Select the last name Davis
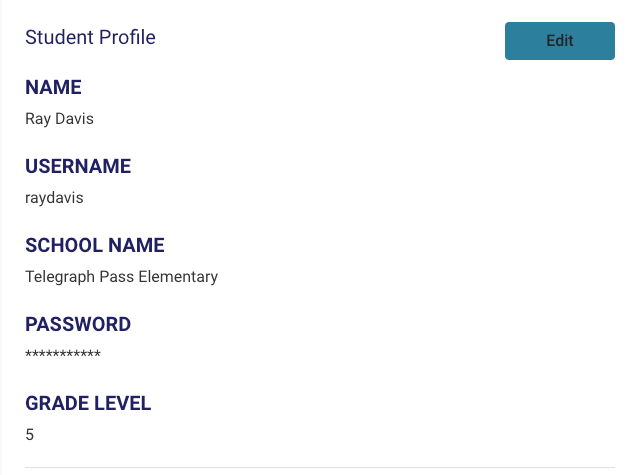This screenshot has height=475, width=634. [74, 119]
